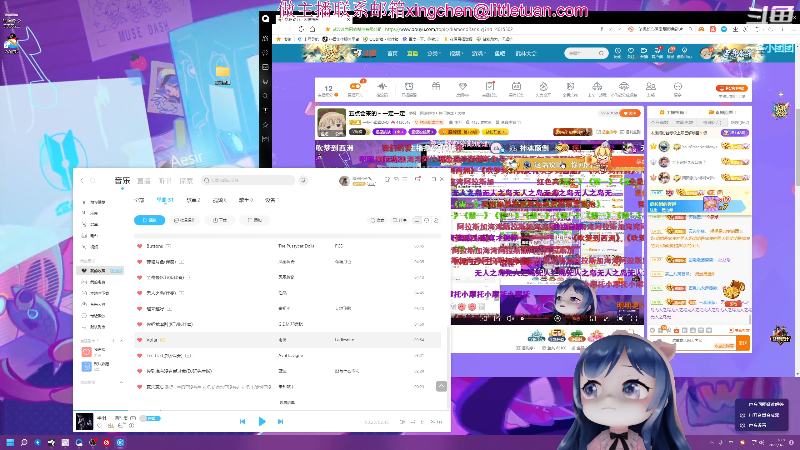Collapse the lower sidebar playlists section chevron
This screenshot has height=450, width=800.
coord(121,382)
